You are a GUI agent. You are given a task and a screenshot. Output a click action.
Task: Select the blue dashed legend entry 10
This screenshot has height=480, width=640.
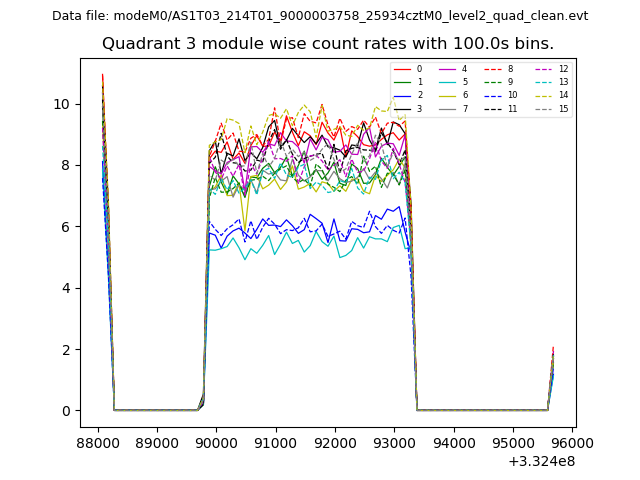(492, 95)
